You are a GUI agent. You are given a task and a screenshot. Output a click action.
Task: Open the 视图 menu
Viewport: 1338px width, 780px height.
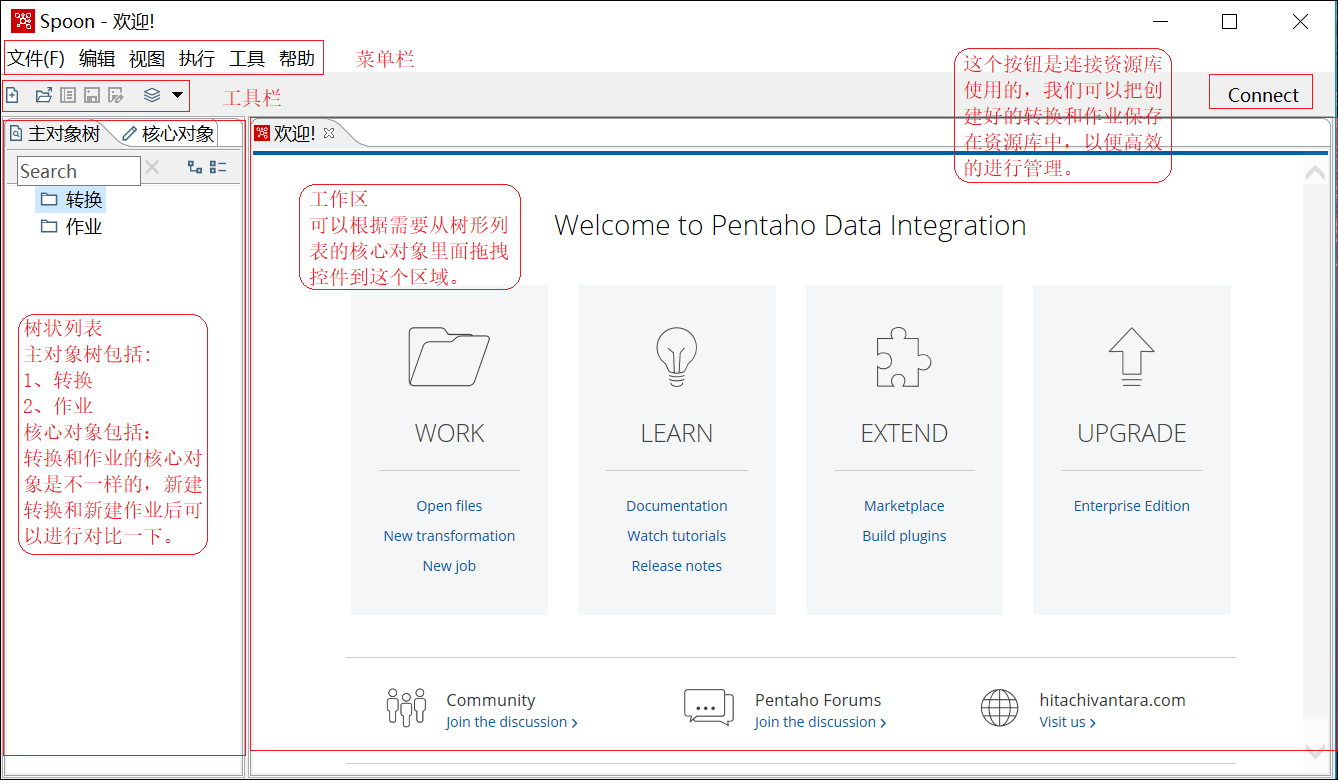coord(147,58)
